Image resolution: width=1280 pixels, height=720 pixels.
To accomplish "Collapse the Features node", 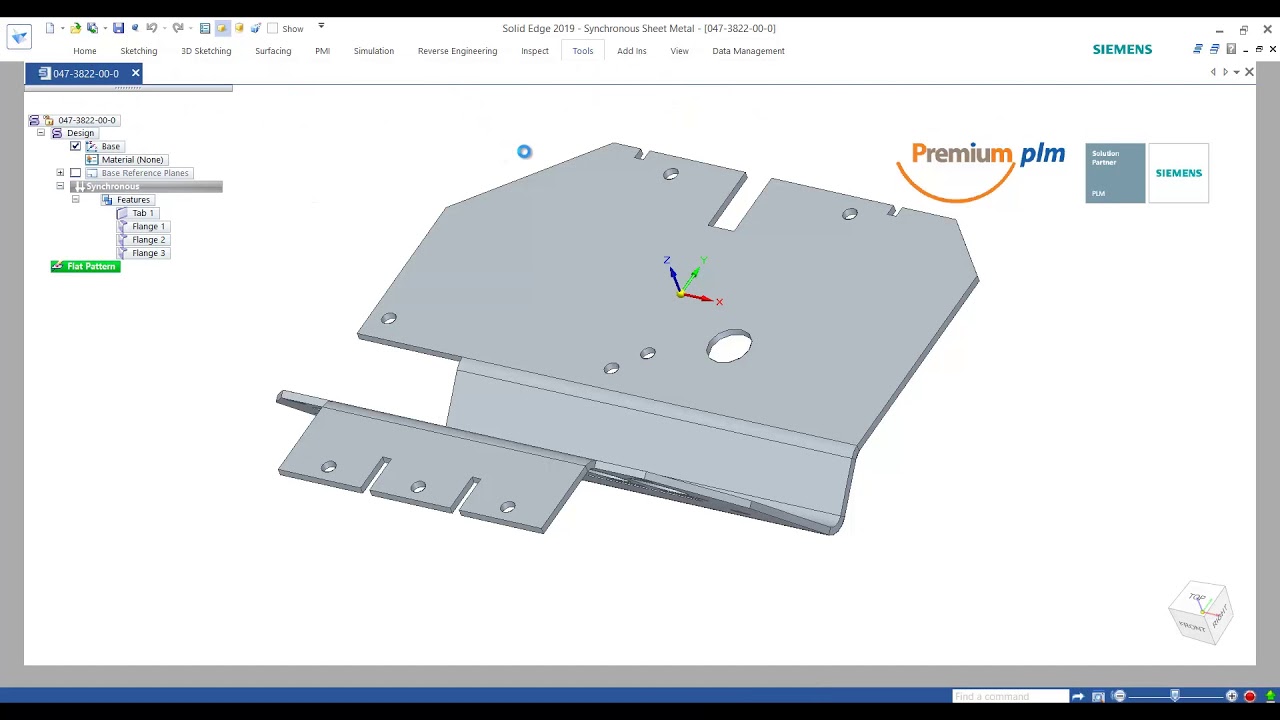I will click(x=75, y=200).
